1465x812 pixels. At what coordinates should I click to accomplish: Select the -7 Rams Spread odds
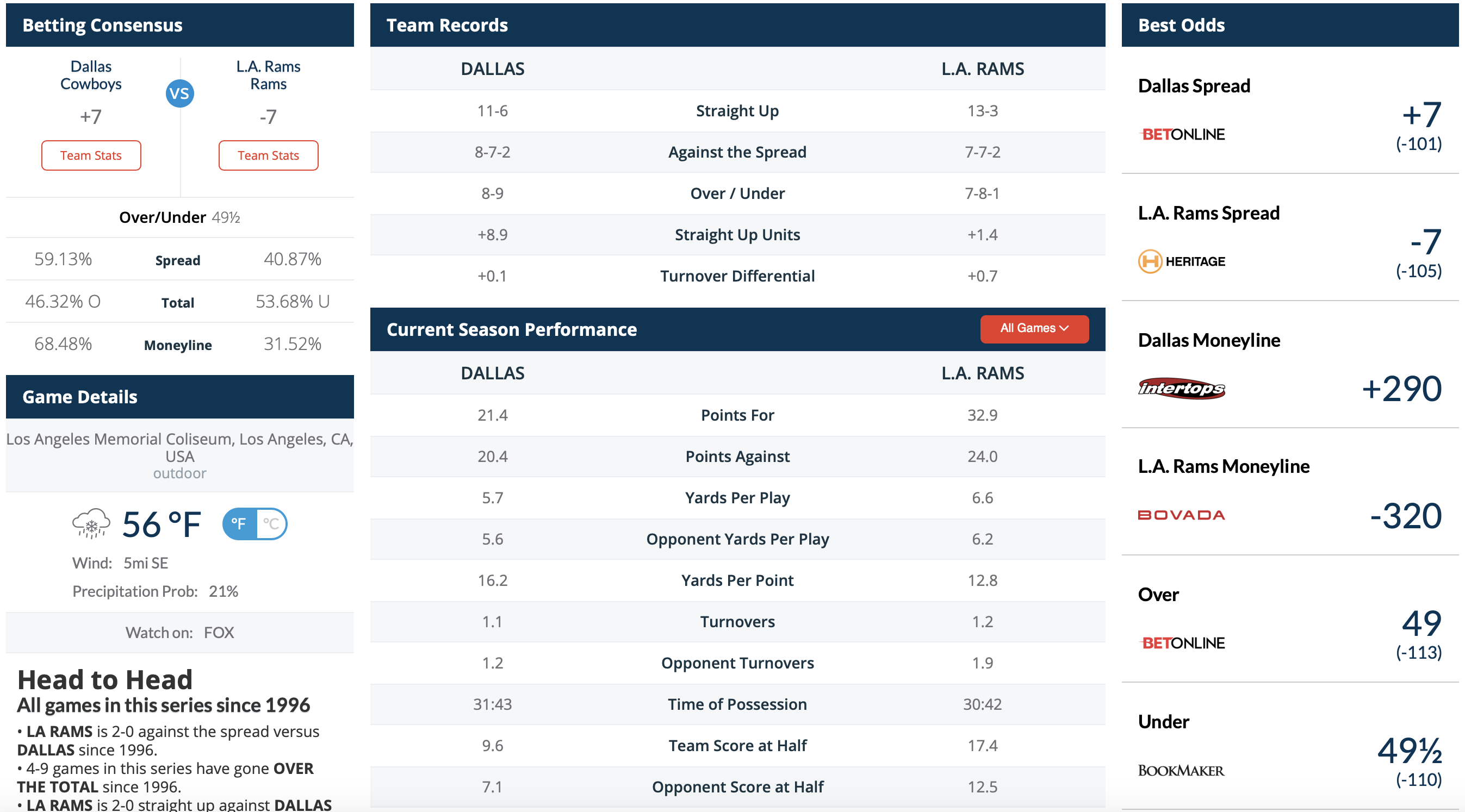click(x=1420, y=253)
